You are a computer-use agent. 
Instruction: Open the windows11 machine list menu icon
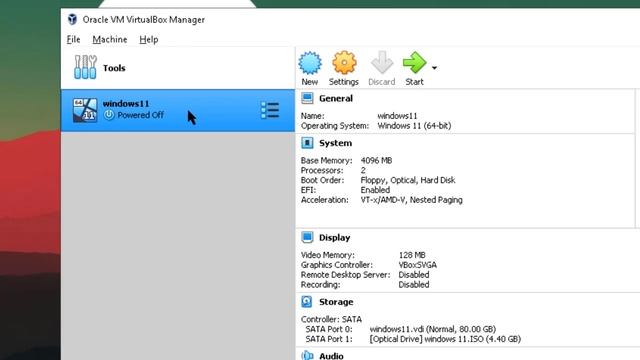(270, 110)
